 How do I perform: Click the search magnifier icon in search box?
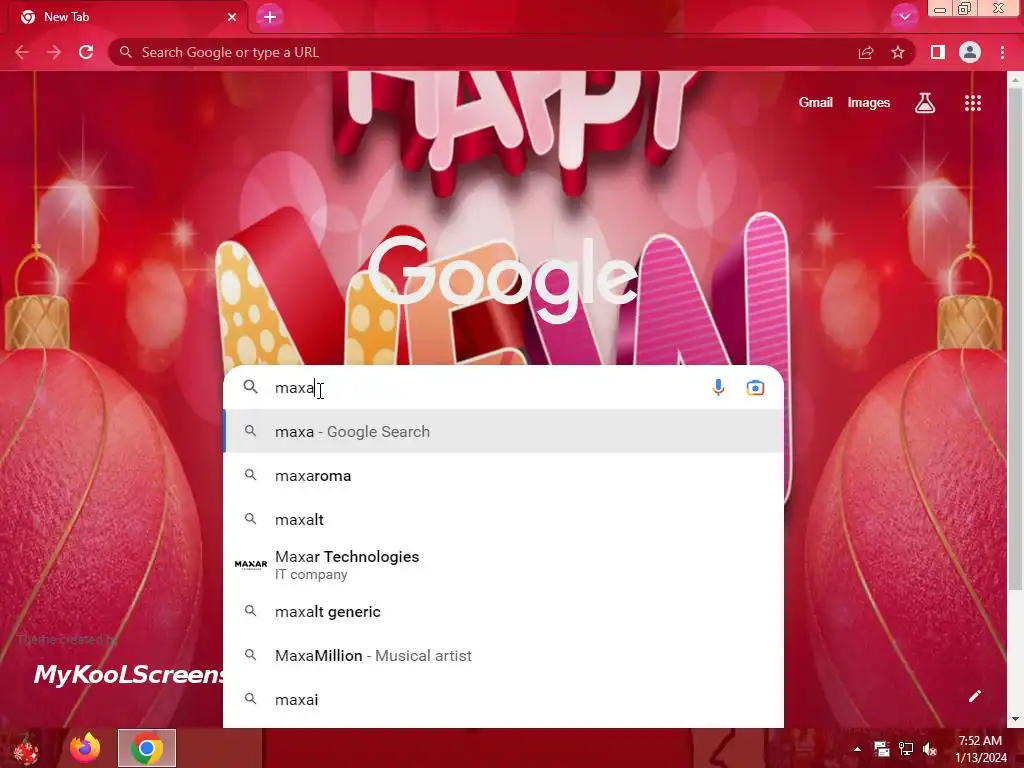251,387
